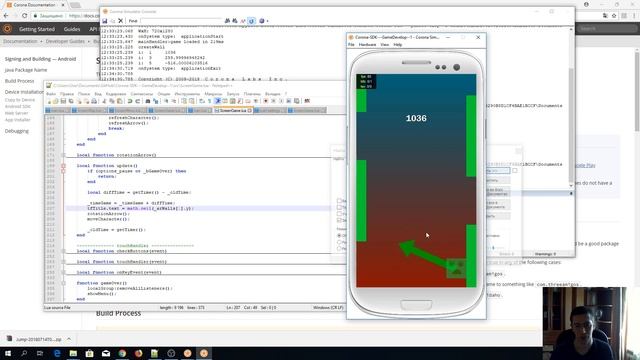This screenshot has width=640, height=360.
Task: Click the Print icon in Notepad++ toolbar
Action: point(94,101)
